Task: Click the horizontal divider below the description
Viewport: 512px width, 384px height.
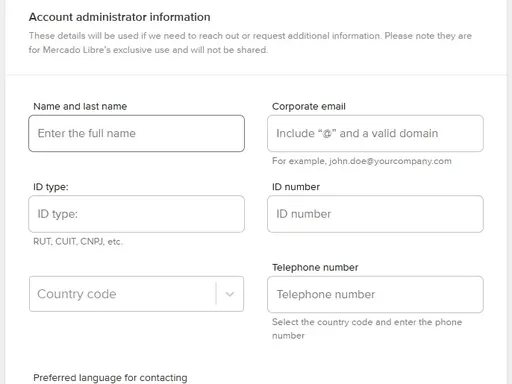Action: point(256,75)
